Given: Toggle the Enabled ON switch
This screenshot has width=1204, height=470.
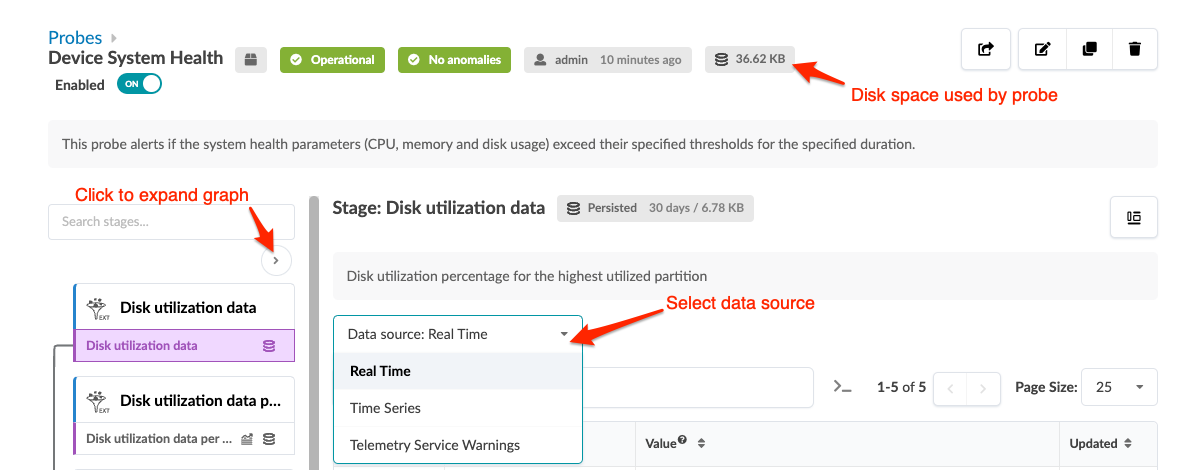Looking at the screenshot, I should pyautogui.click(x=139, y=85).
